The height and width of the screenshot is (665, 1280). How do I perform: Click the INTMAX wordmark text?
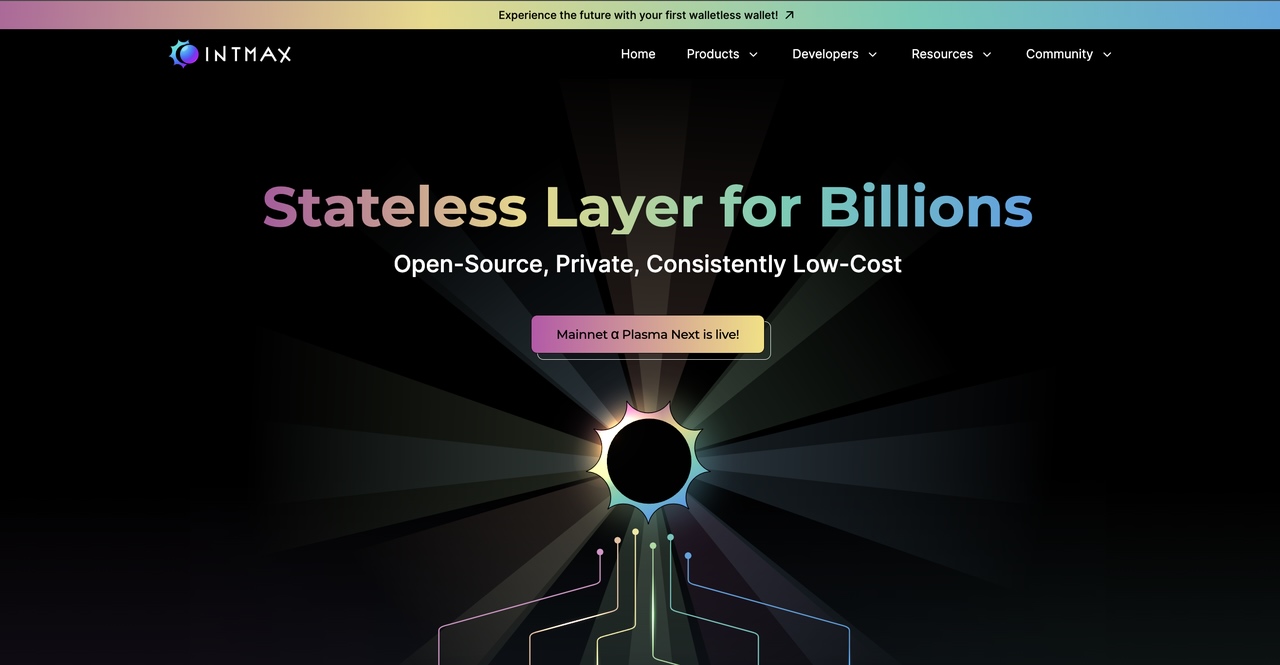248,54
